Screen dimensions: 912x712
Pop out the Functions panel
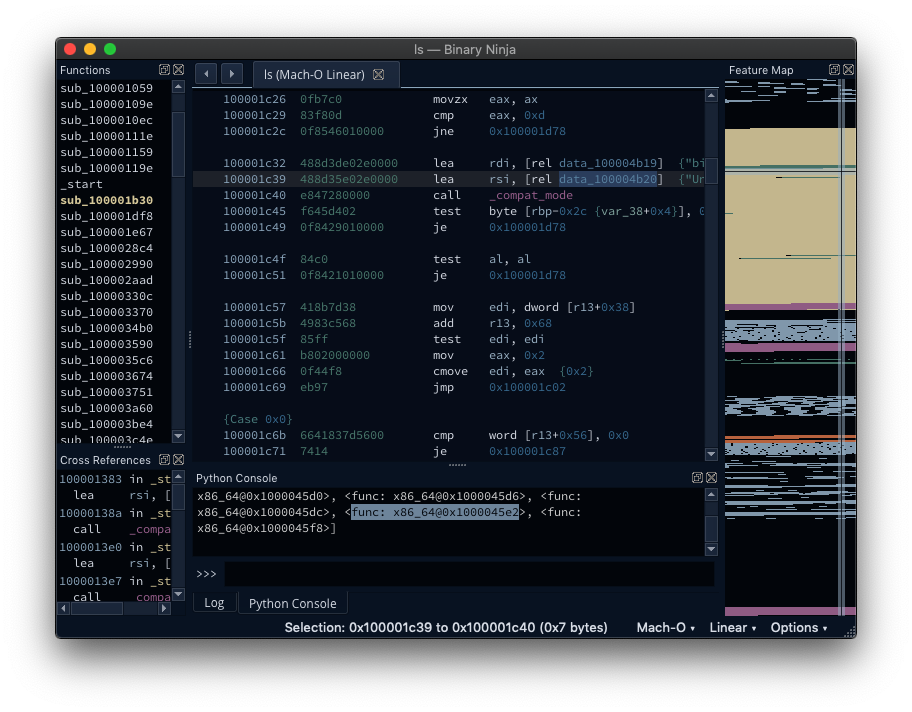click(165, 70)
